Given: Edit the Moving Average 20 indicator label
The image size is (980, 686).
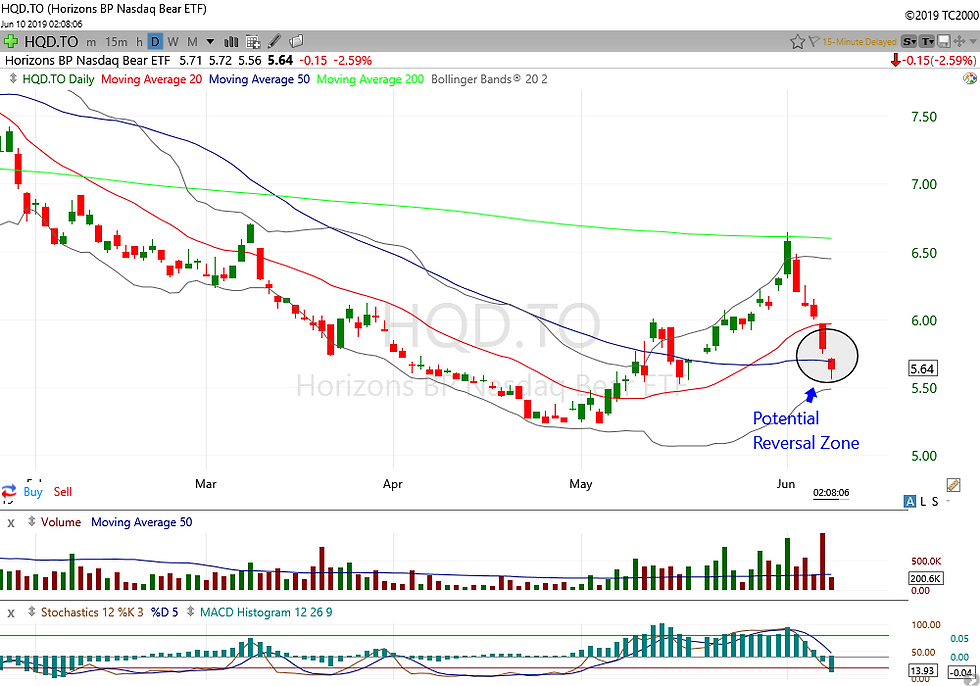Looking at the screenshot, I should (x=151, y=79).
